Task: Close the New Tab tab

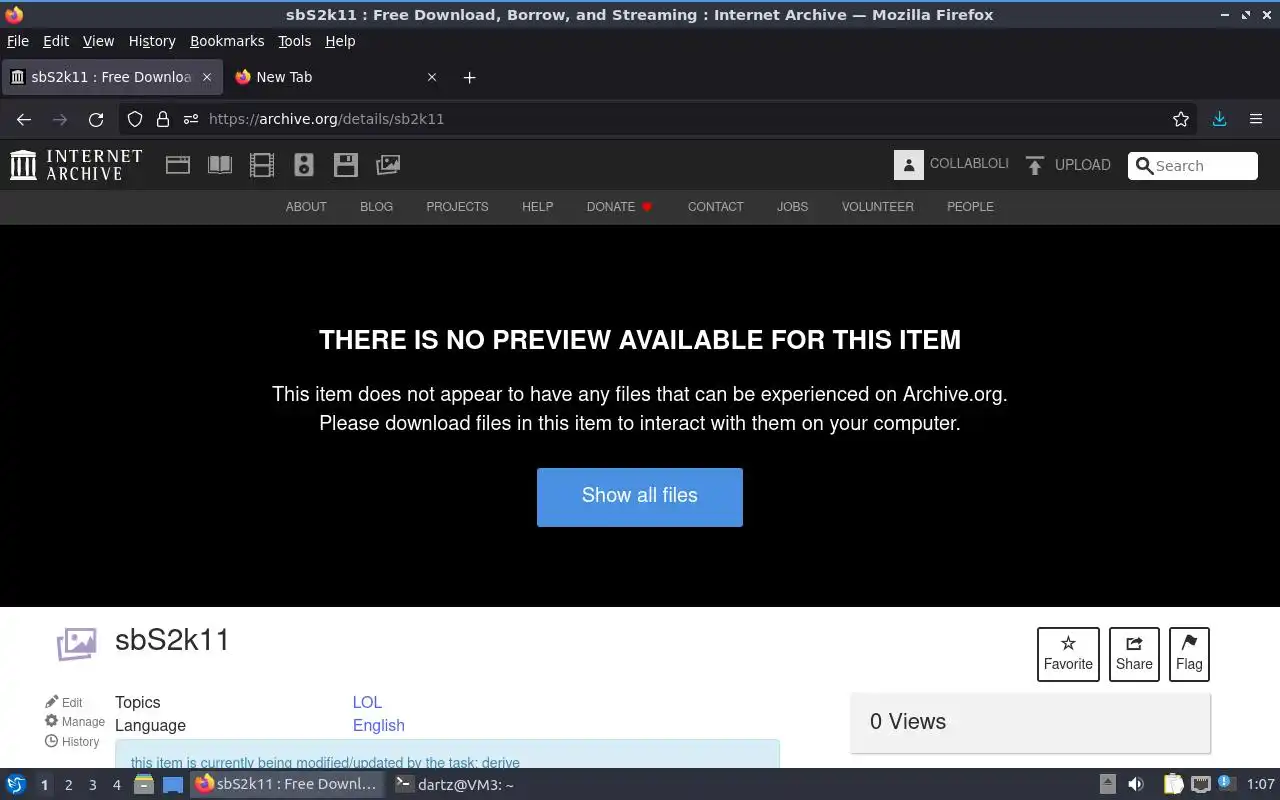Action: point(432,77)
